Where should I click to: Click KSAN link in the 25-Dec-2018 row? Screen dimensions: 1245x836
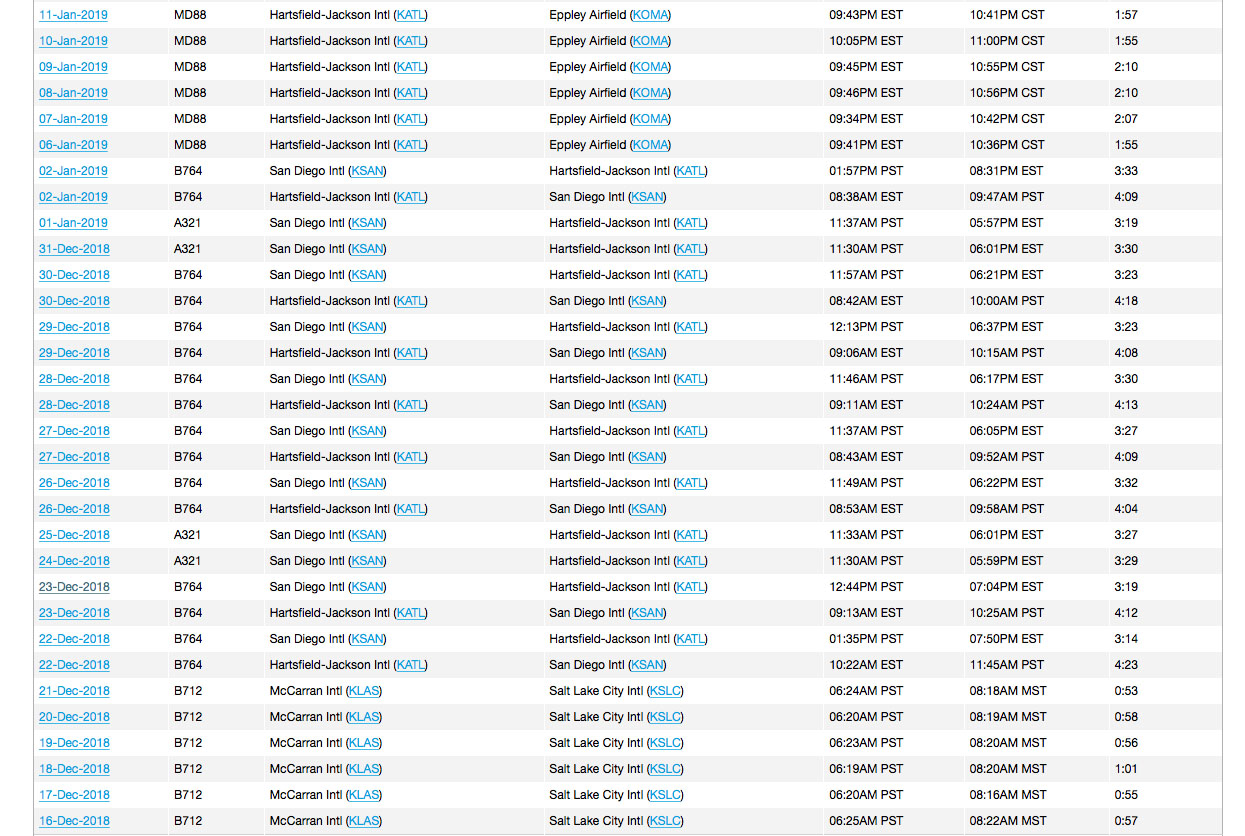[367, 535]
